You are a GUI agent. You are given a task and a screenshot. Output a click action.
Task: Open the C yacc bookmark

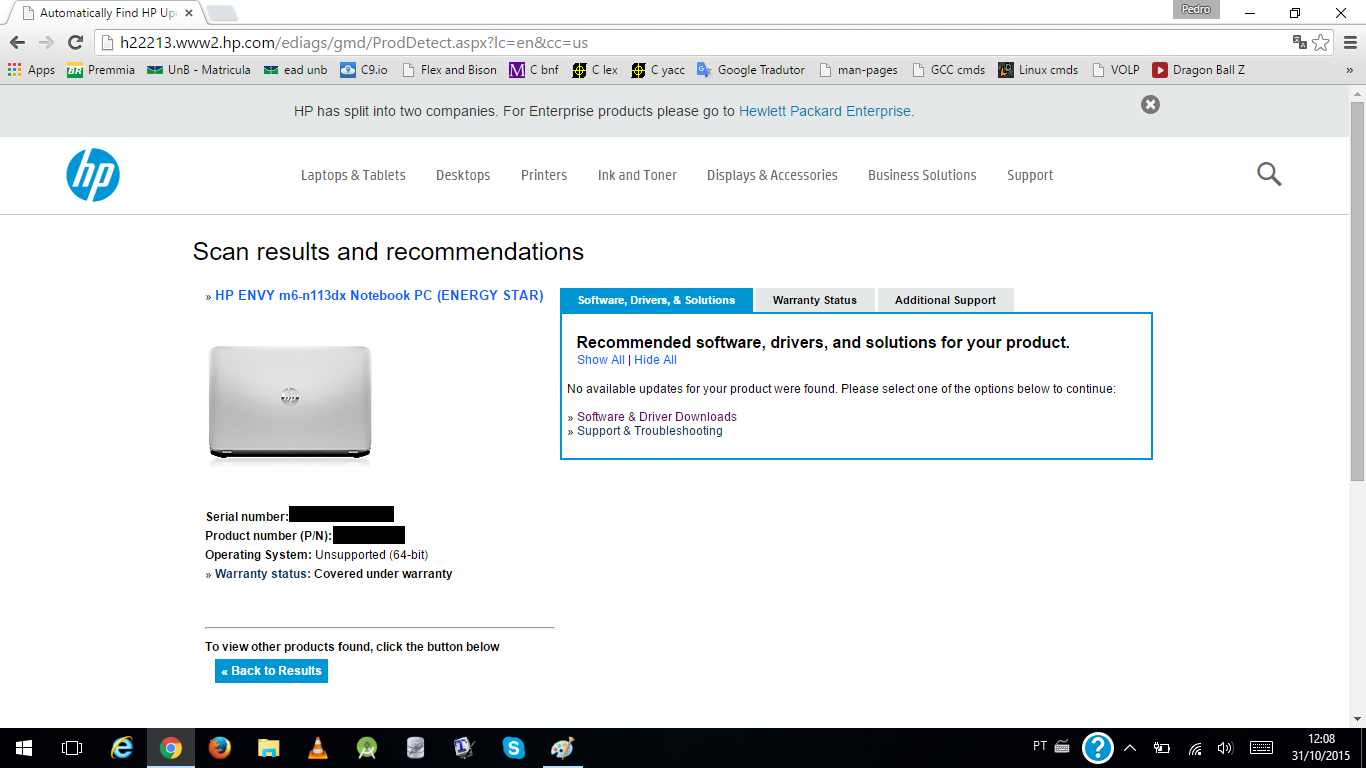click(658, 70)
